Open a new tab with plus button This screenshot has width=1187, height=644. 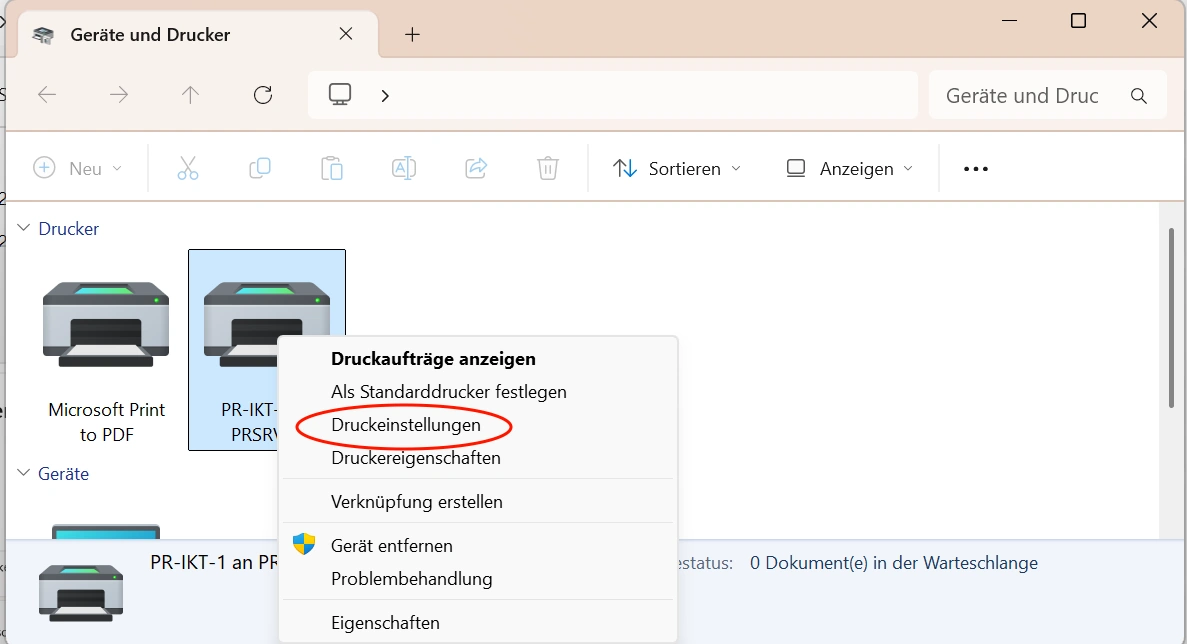tap(412, 35)
